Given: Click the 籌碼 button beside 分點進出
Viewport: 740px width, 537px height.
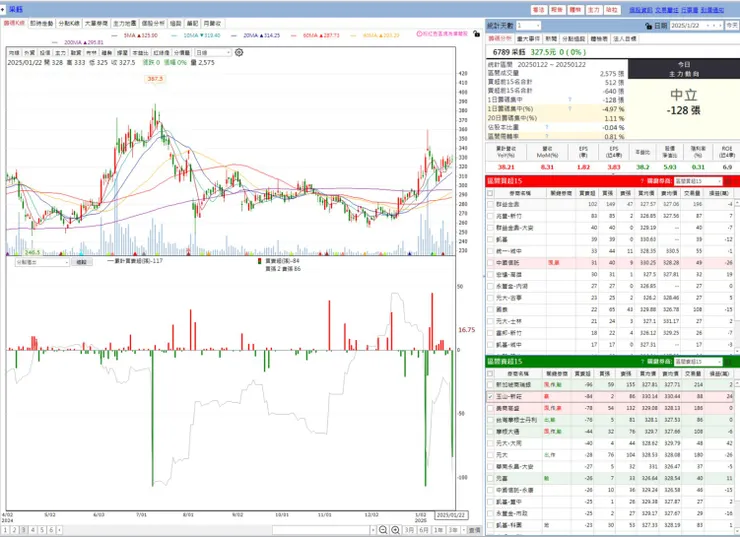Looking at the screenshot, I should (x=82, y=262).
